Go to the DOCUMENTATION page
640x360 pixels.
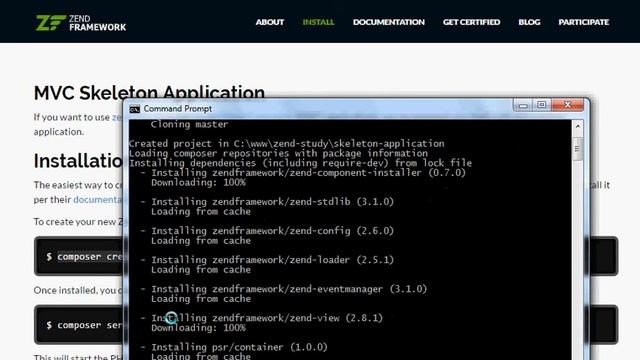(389, 22)
